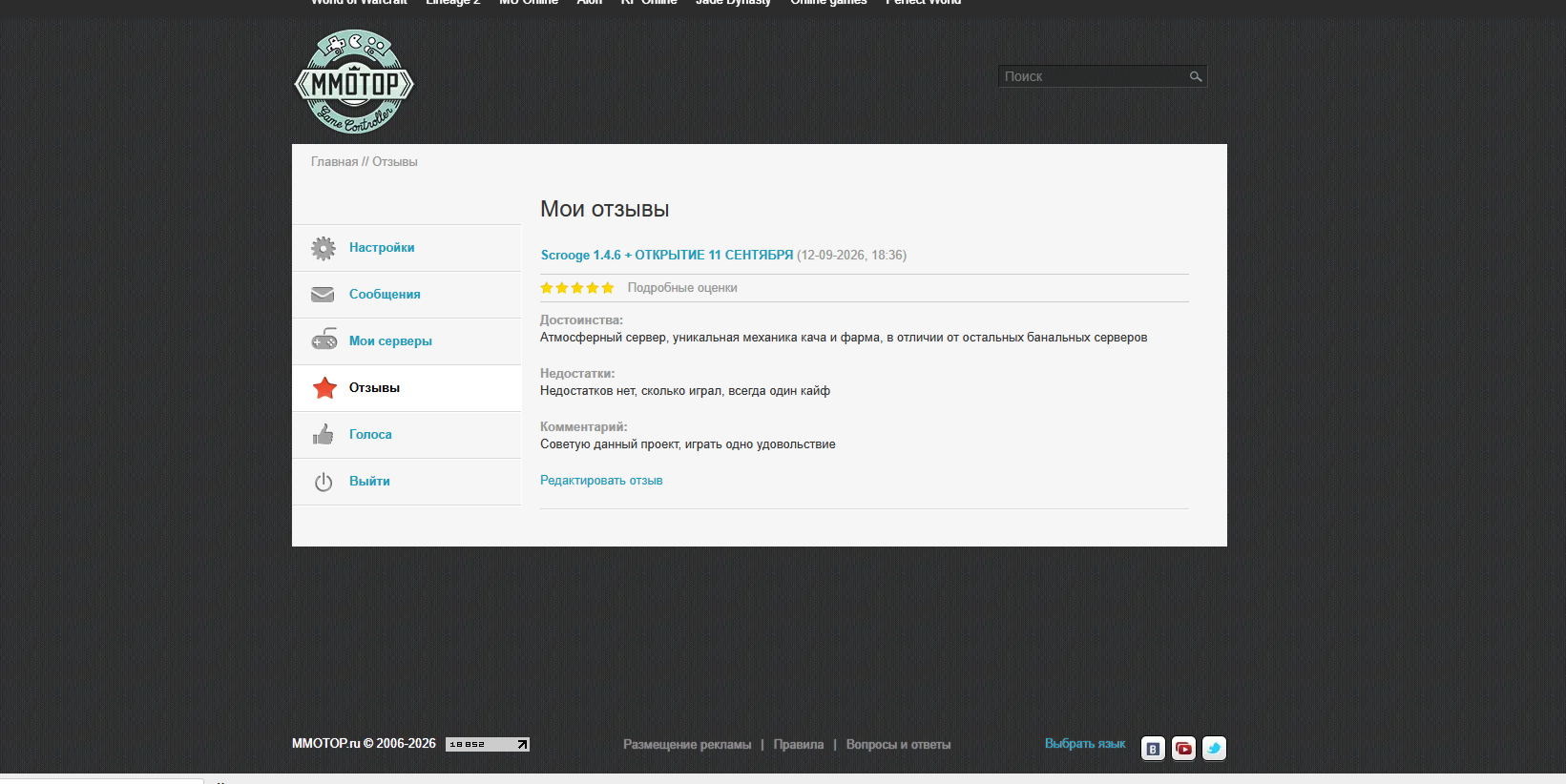This screenshot has width=1566, height=784.
Task: Click the visitor counter badge in footer
Action: [488, 744]
